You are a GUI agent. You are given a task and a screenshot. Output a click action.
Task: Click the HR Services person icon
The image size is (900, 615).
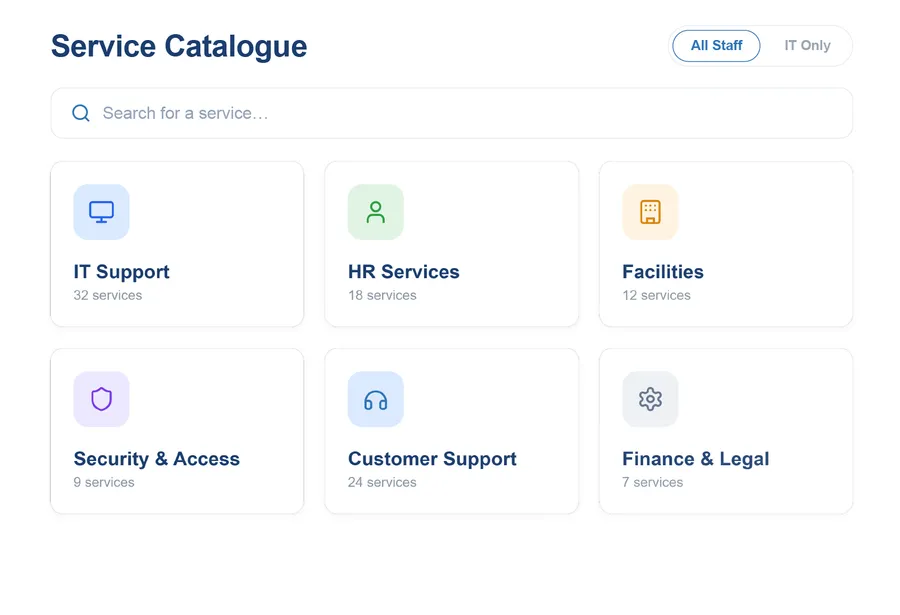pos(375,212)
